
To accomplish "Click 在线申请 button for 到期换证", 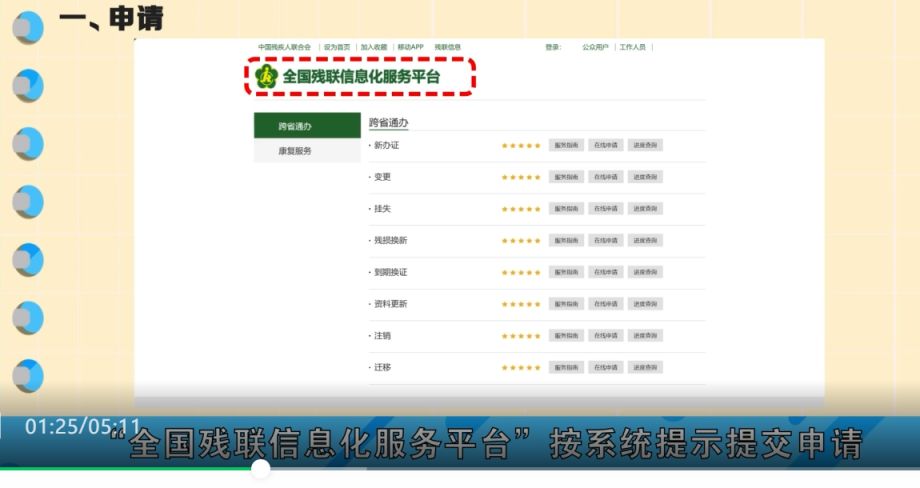I will (x=606, y=272).
